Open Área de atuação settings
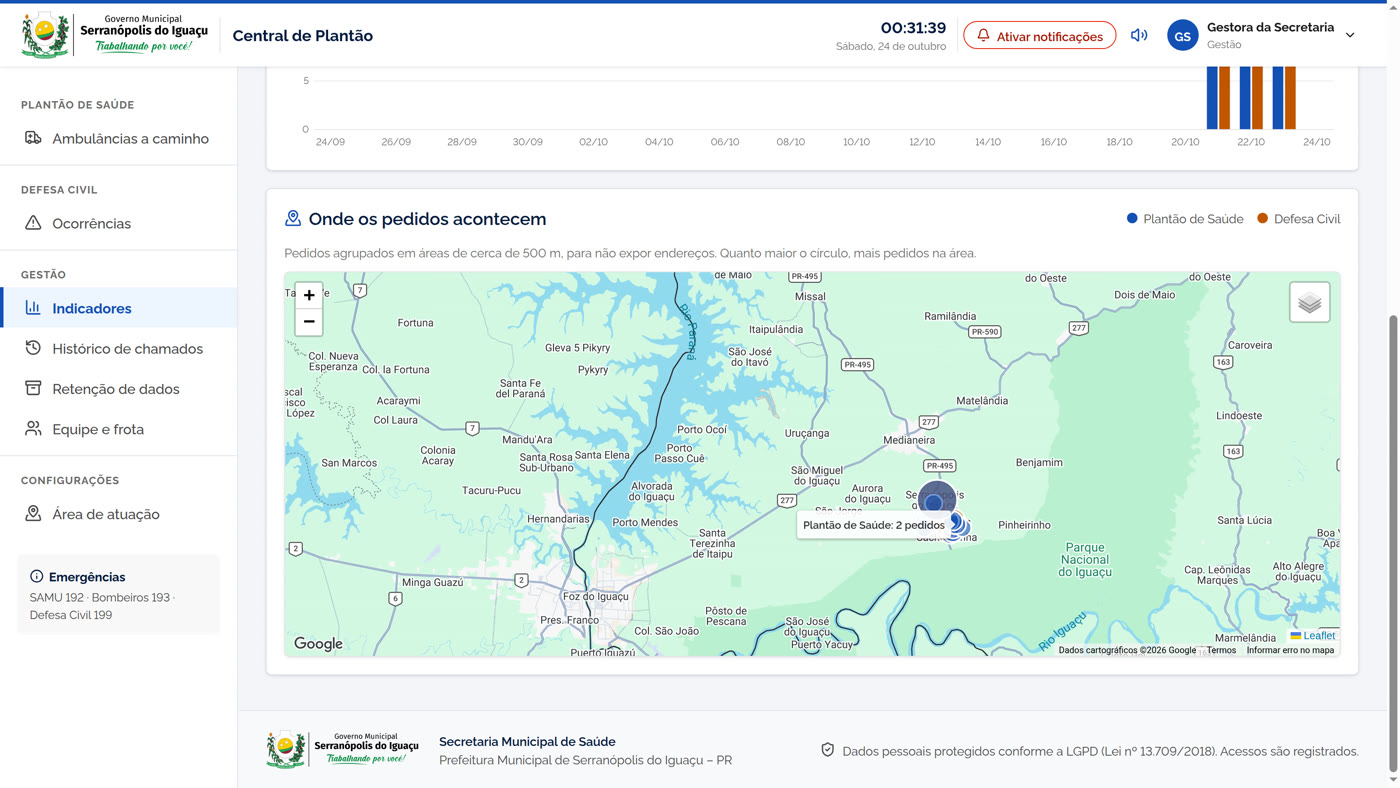The width and height of the screenshot is (1400, 788). pyautogui.click(x=119, y=514)
